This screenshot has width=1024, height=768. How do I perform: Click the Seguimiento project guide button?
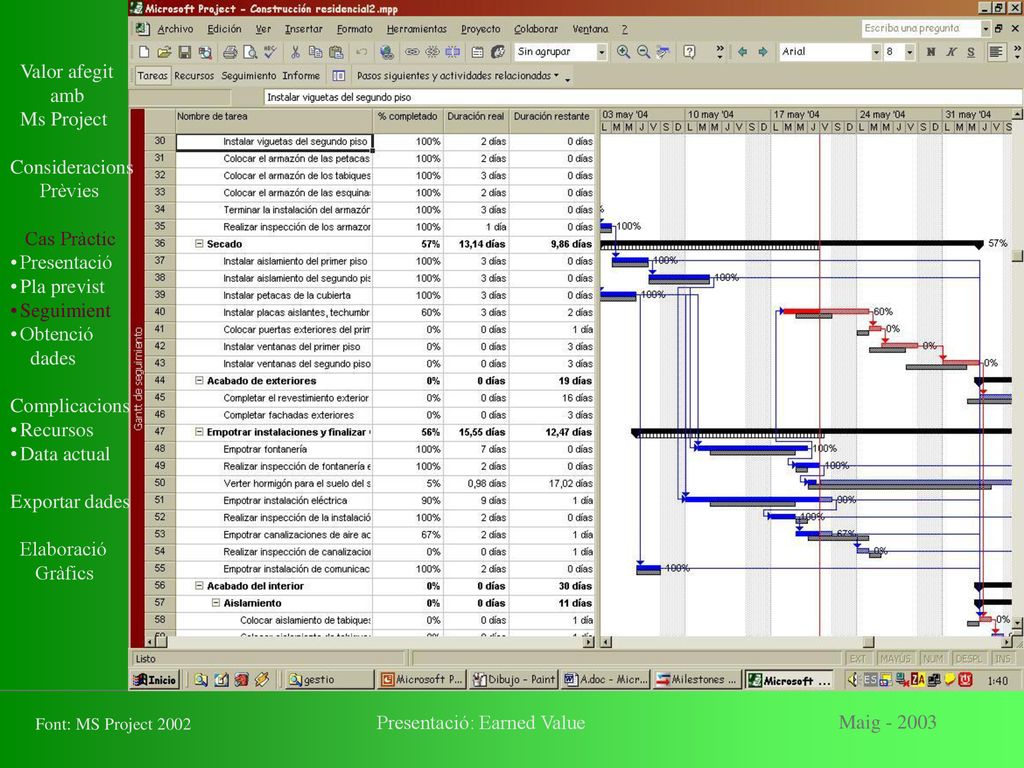pyautogui.click(x=249, y=76)
